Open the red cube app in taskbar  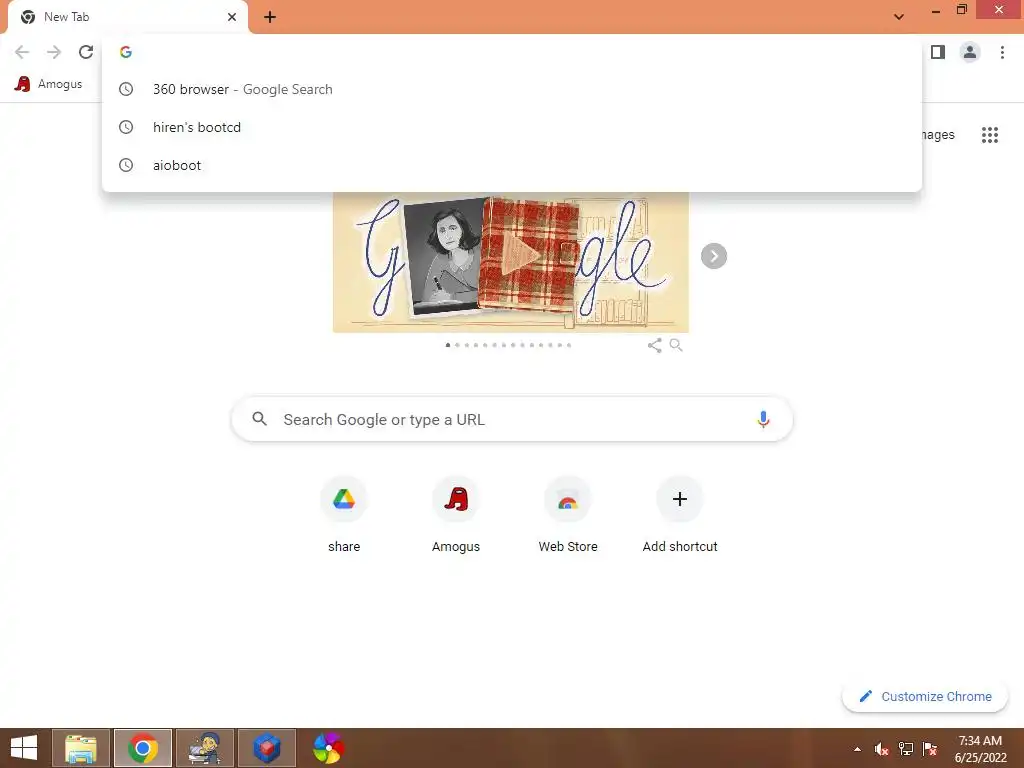(x=266, y=748)
